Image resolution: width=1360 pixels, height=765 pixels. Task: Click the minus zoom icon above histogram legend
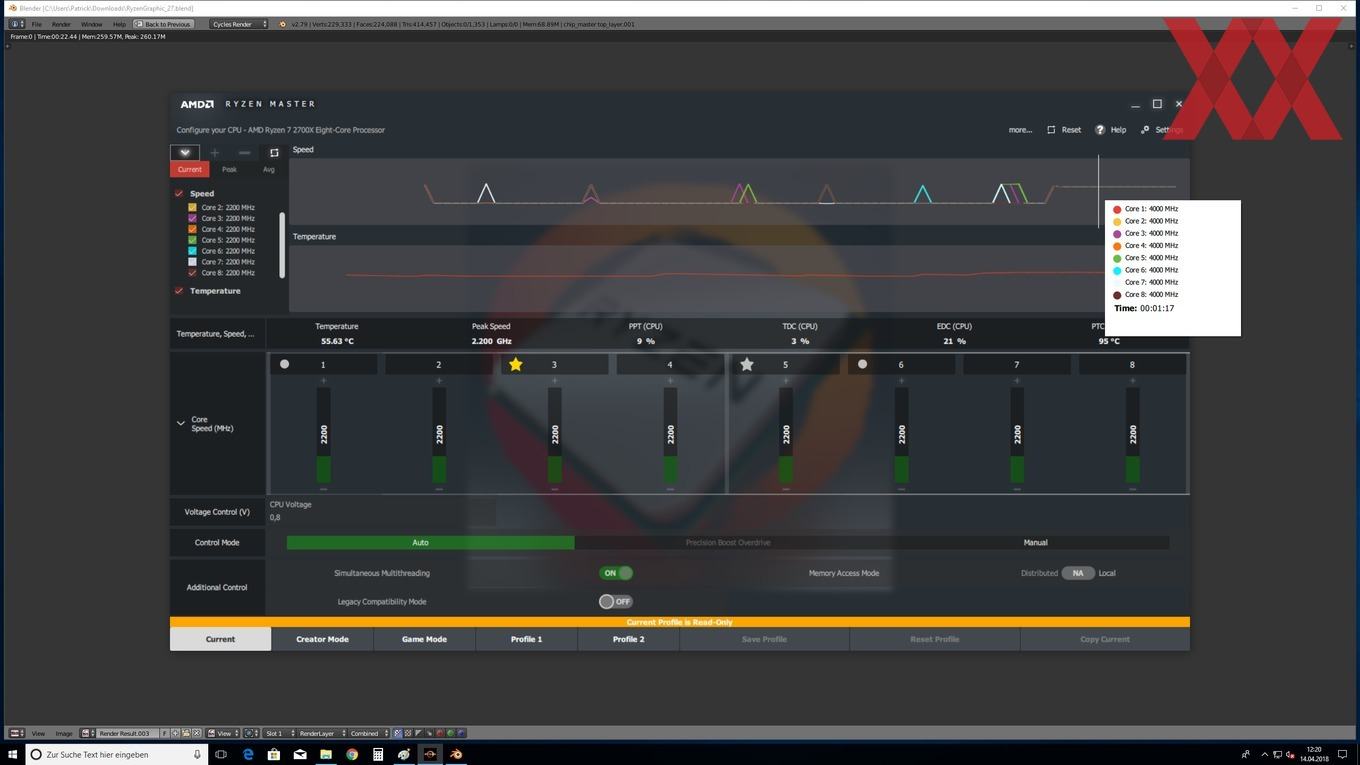pos(244,153)
